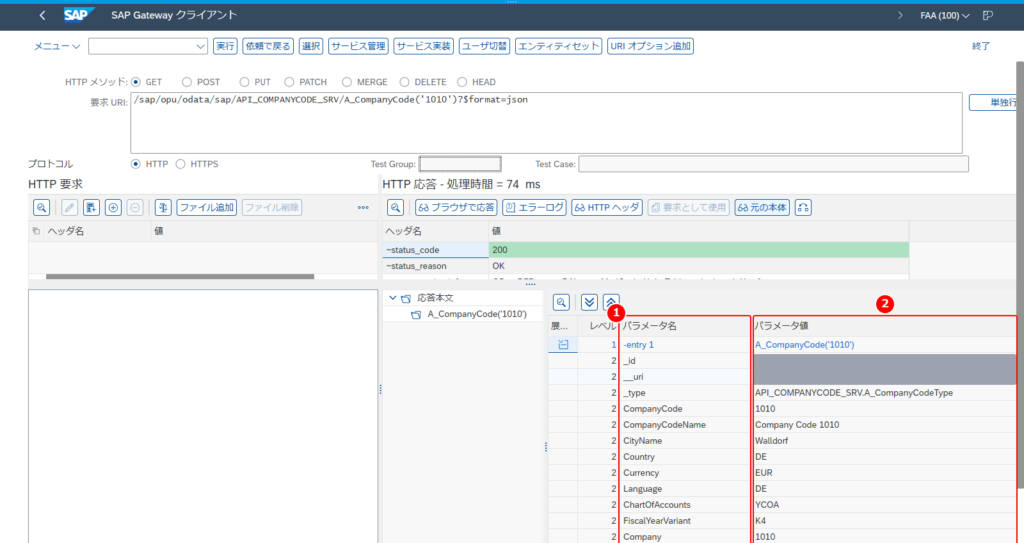
Task: Click the pencil edit icon in request toolbar
Action: point(69,208)
